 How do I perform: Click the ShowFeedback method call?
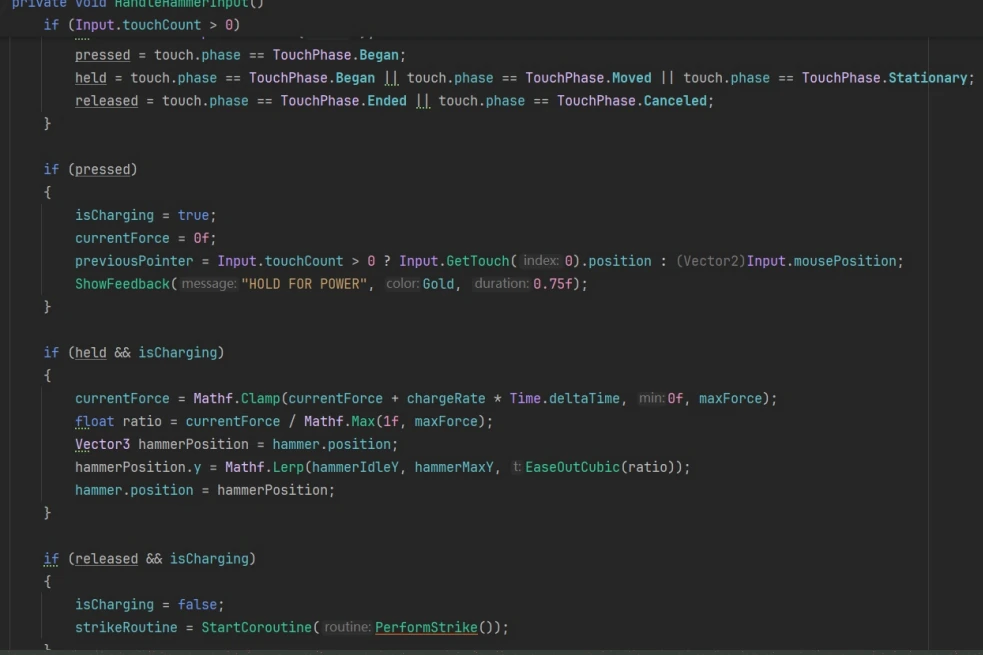[122, 284]
